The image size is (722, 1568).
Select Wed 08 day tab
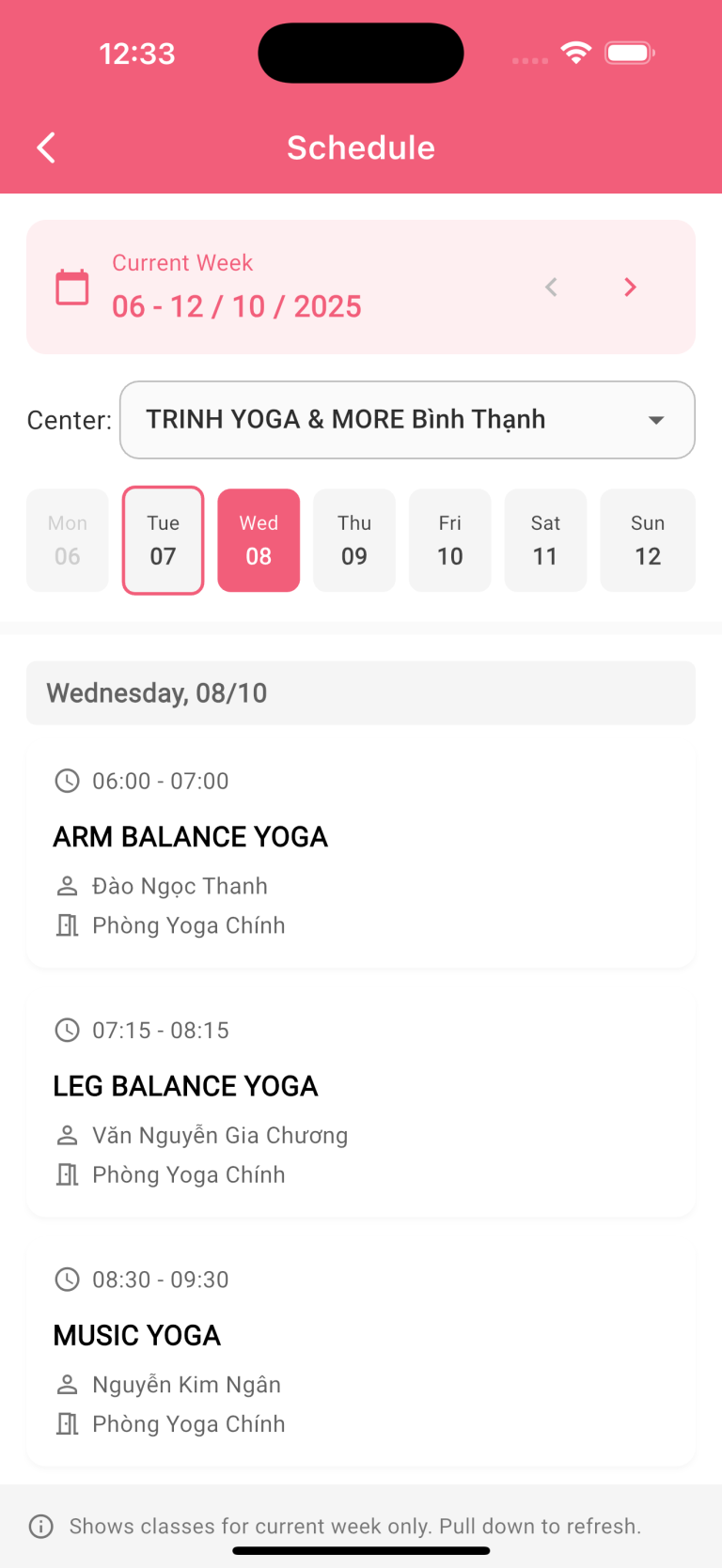point(259,540)
